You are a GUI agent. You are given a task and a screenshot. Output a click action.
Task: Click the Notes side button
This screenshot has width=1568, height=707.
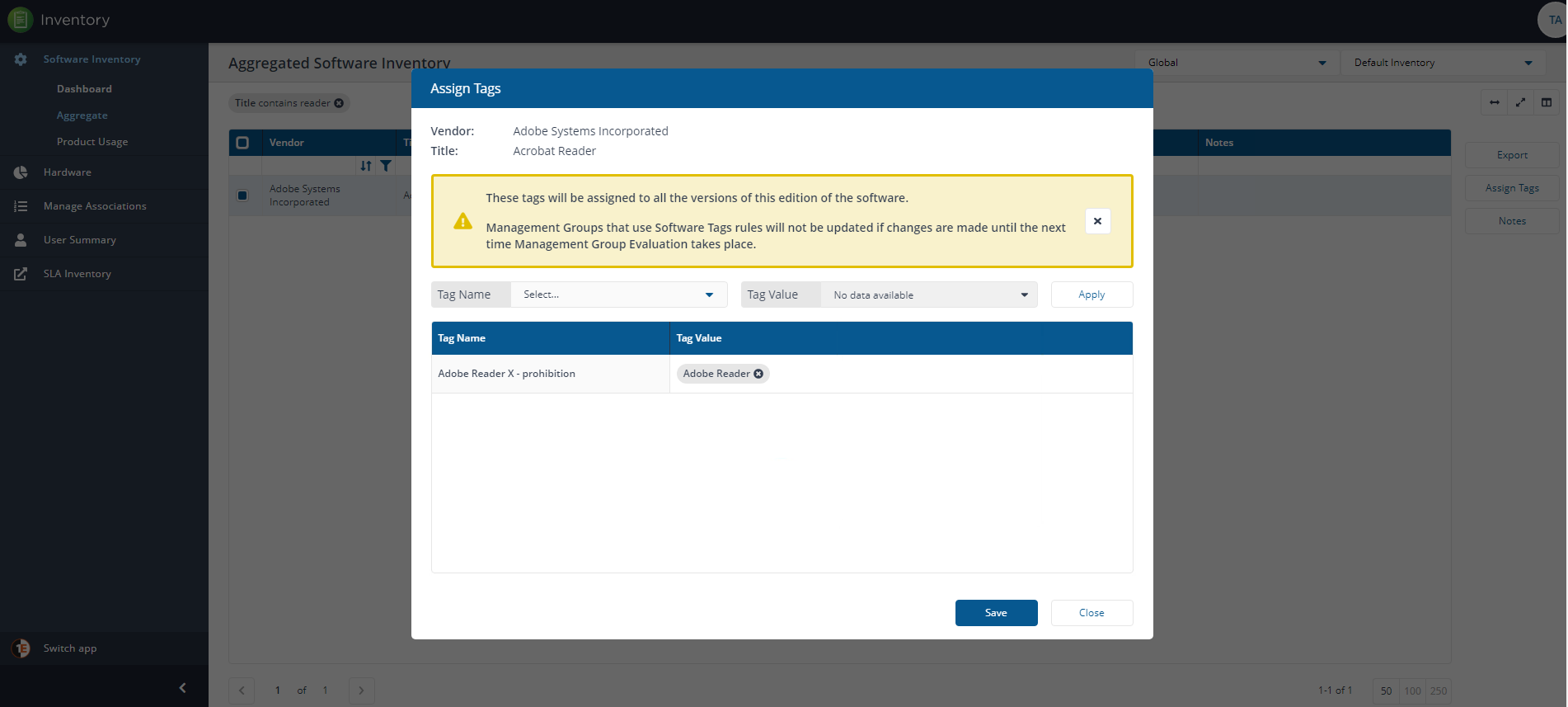[1512, 221]
